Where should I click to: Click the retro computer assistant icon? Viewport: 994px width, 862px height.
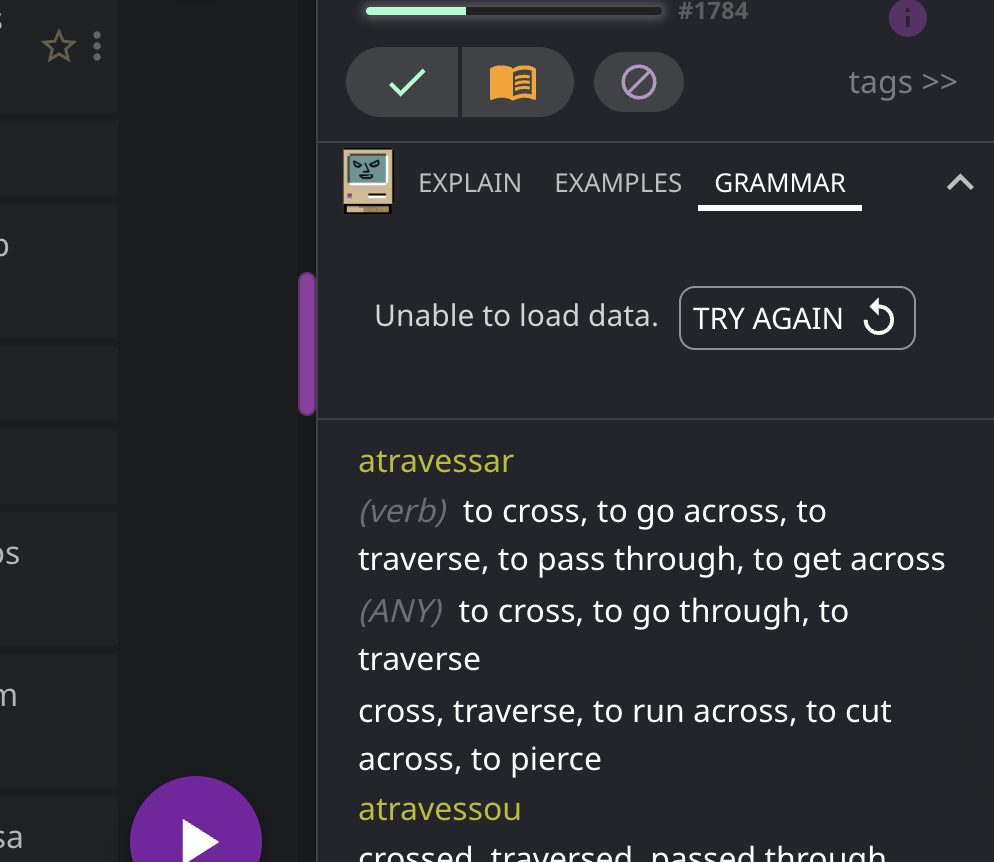click(367, 181)
